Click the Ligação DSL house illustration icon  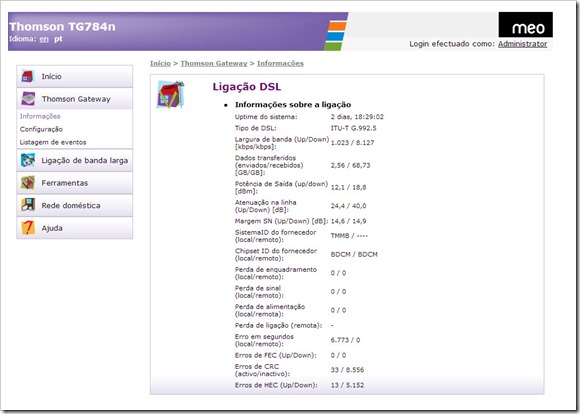171,95
